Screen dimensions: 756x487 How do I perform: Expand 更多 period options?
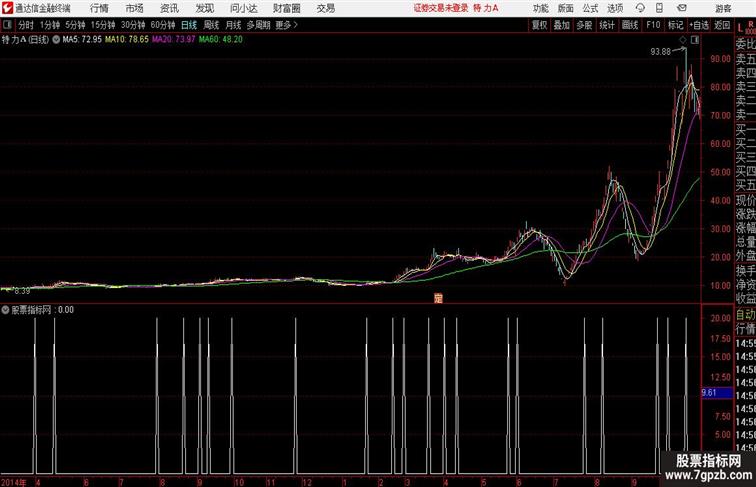[286, 25]
